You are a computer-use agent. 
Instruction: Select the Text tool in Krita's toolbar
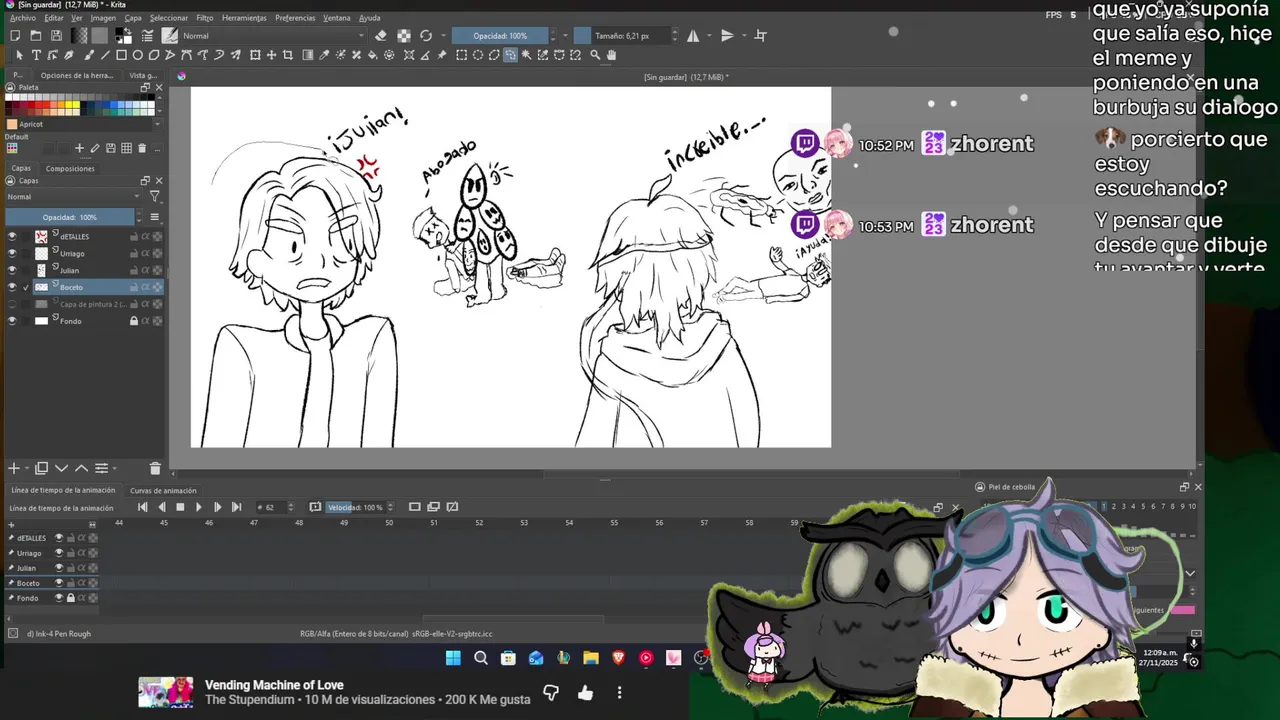[36, 55]
